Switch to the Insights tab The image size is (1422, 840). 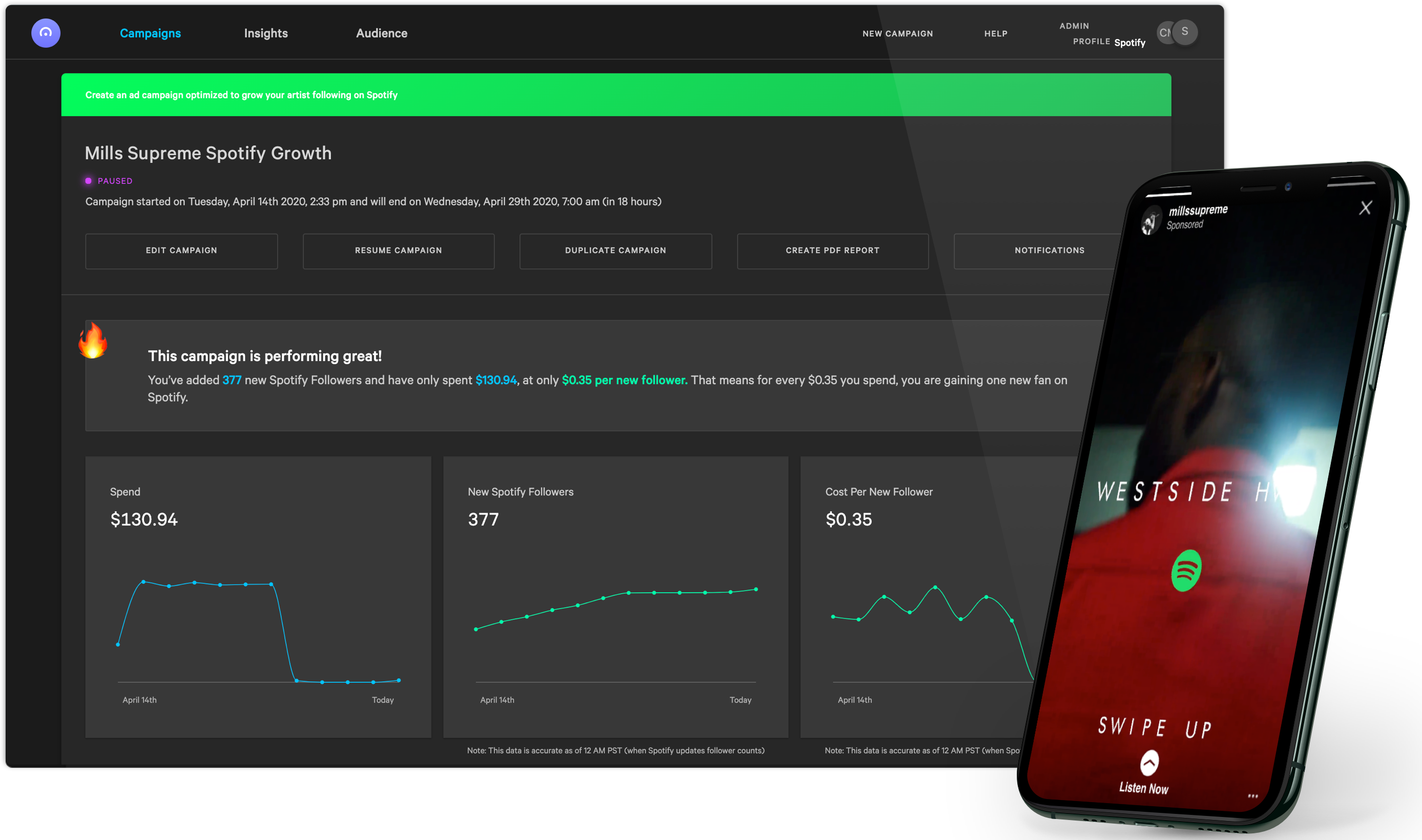pyautogui.click(x=265, y=33)
